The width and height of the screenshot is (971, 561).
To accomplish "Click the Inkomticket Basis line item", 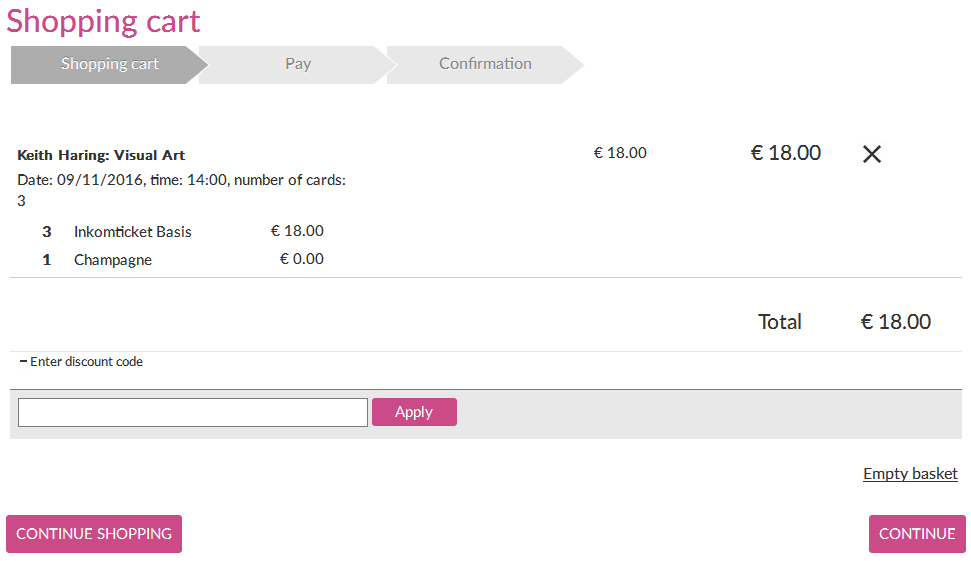I will click(132, 232).
